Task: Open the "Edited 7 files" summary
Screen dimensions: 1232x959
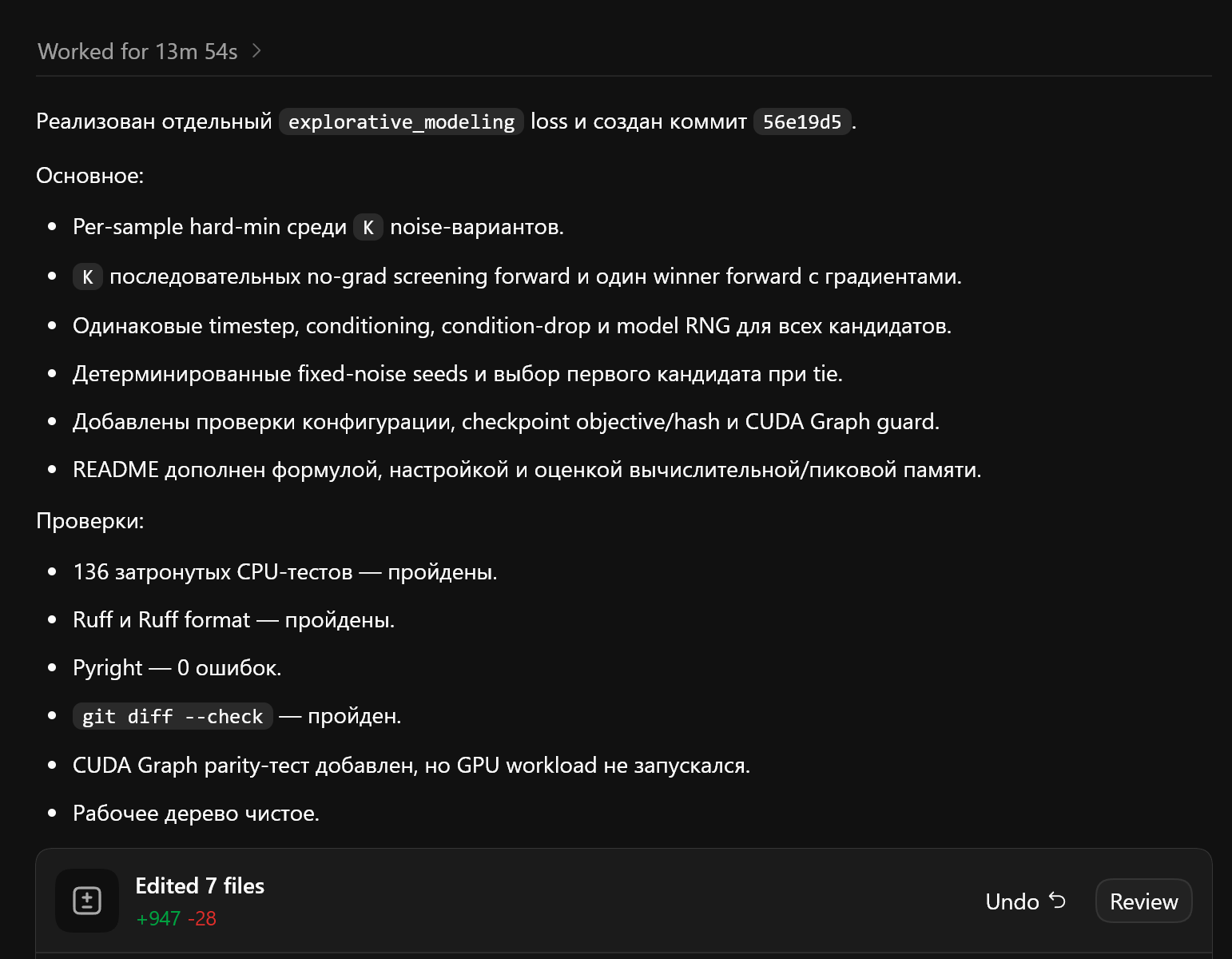Action: tap(200, 885)
